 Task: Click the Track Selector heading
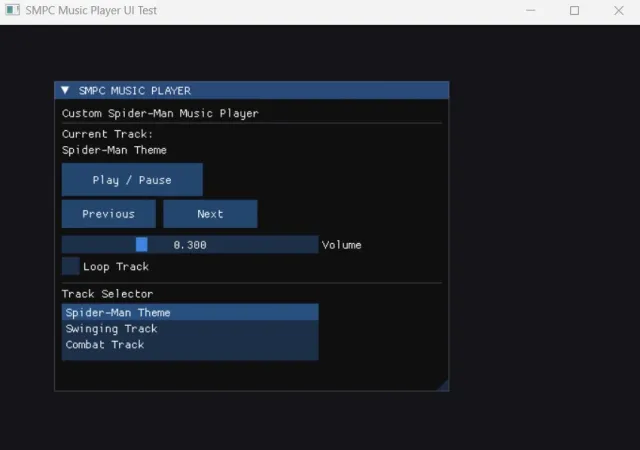click(x=107, y=294)
